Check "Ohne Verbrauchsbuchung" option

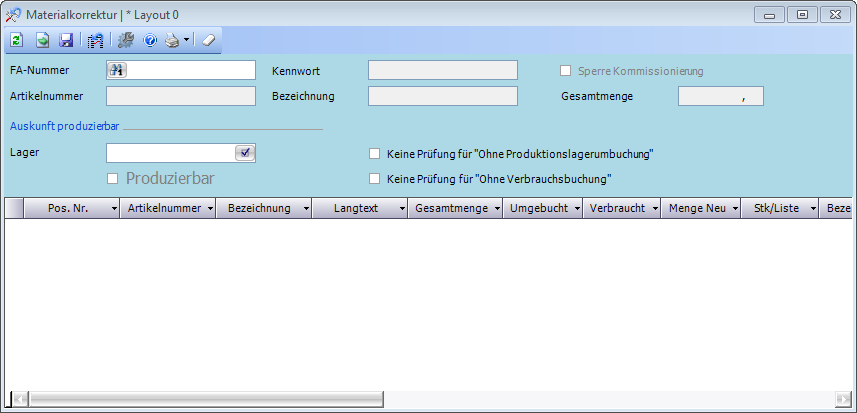click(x=375, y=179)
